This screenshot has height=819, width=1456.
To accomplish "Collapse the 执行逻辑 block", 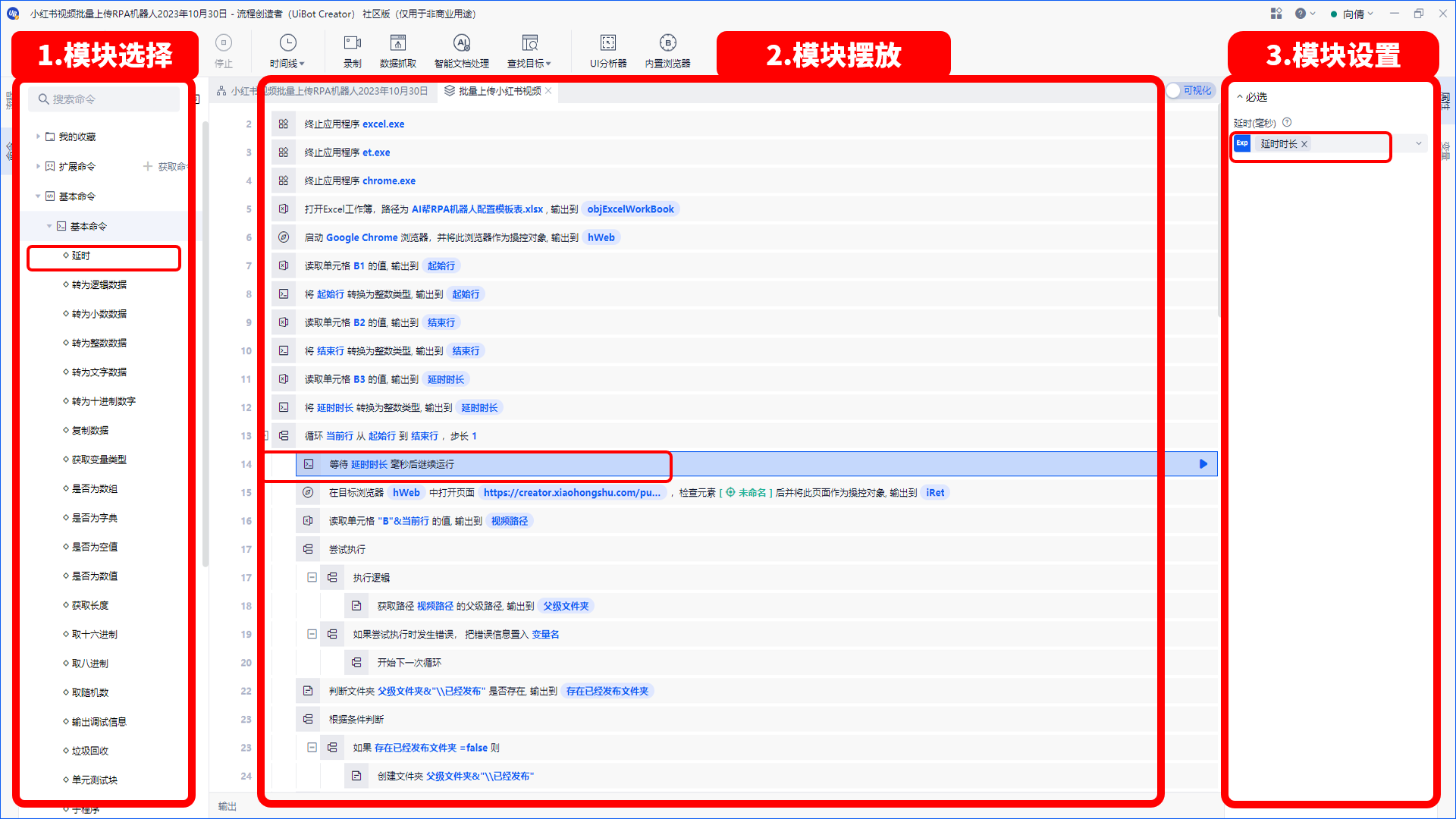I will tap(312, 577).
